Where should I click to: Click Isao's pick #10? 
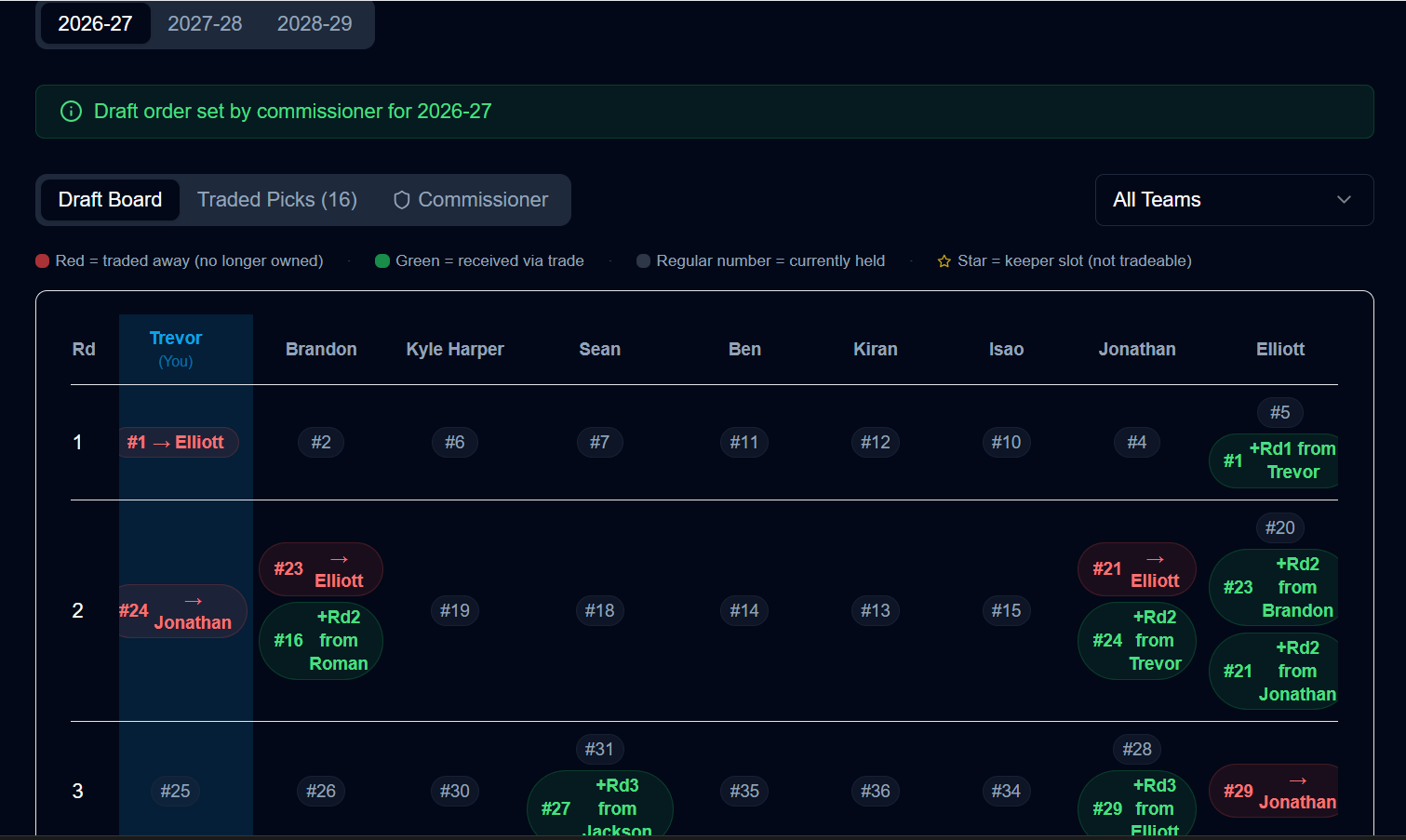1006,442
